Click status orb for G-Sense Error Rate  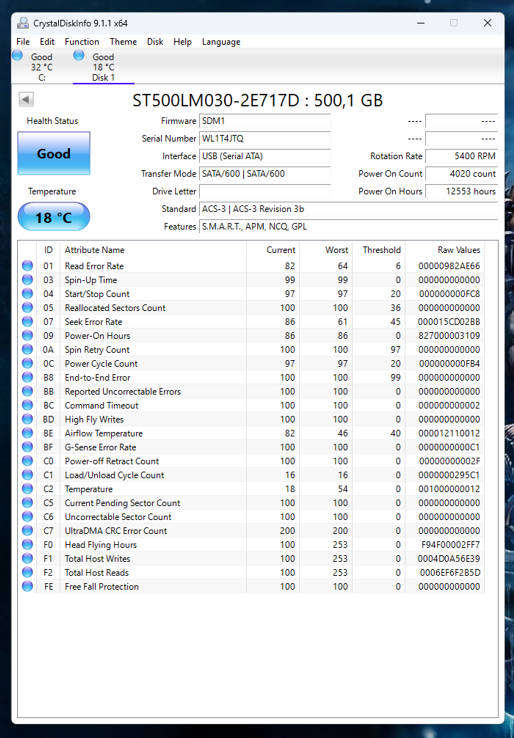[x=27, y=447]
